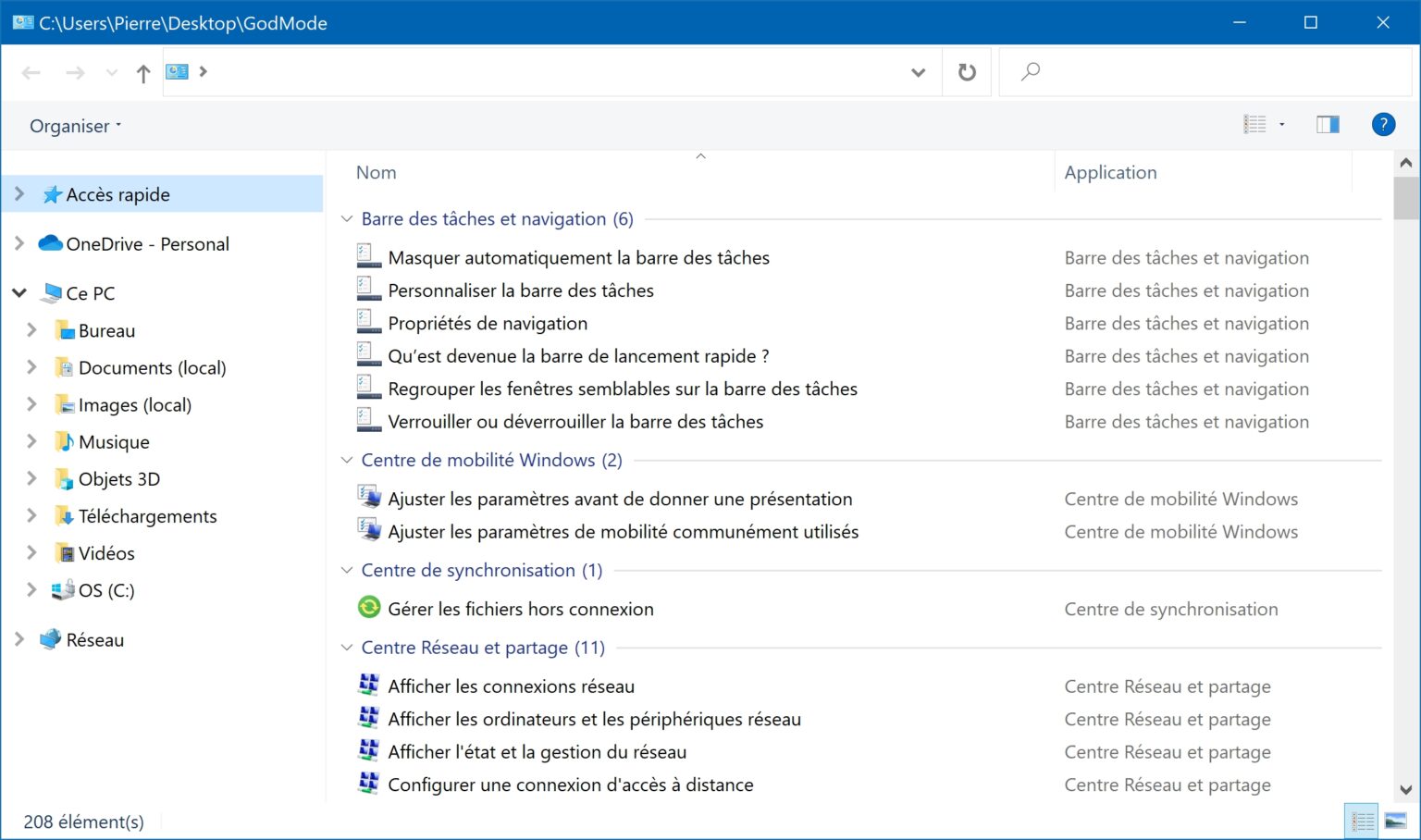Click the thumbnails view icon in the status bar
Screen dimensions: 1421x840
click(1393, 820)
